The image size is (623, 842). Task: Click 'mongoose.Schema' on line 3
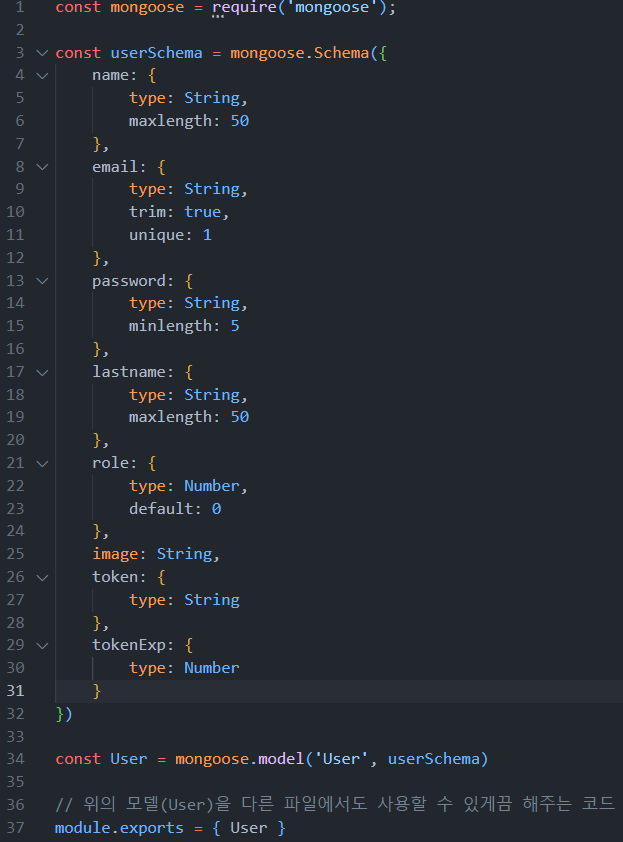click(300, 53)
